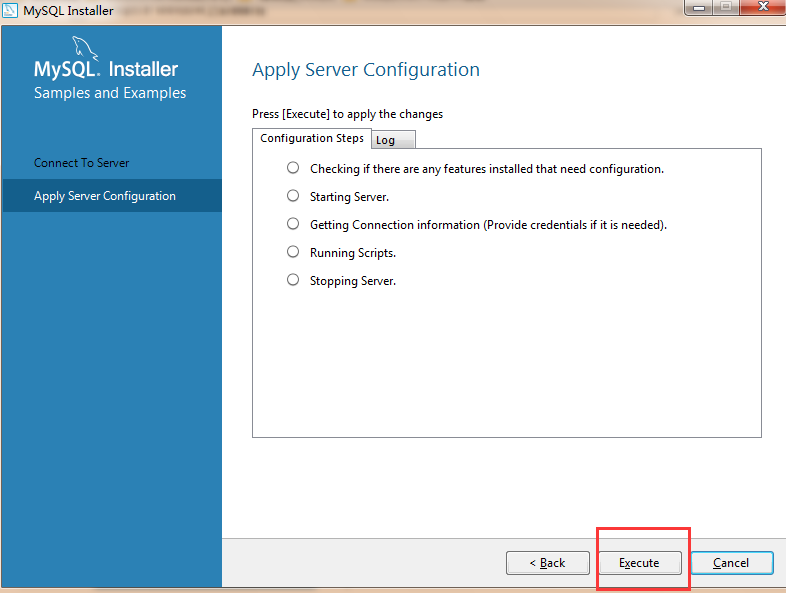This screenshot has height=593, width=786.
Task: Click the circle beside Running Scripts
Action: click(293, 252)
